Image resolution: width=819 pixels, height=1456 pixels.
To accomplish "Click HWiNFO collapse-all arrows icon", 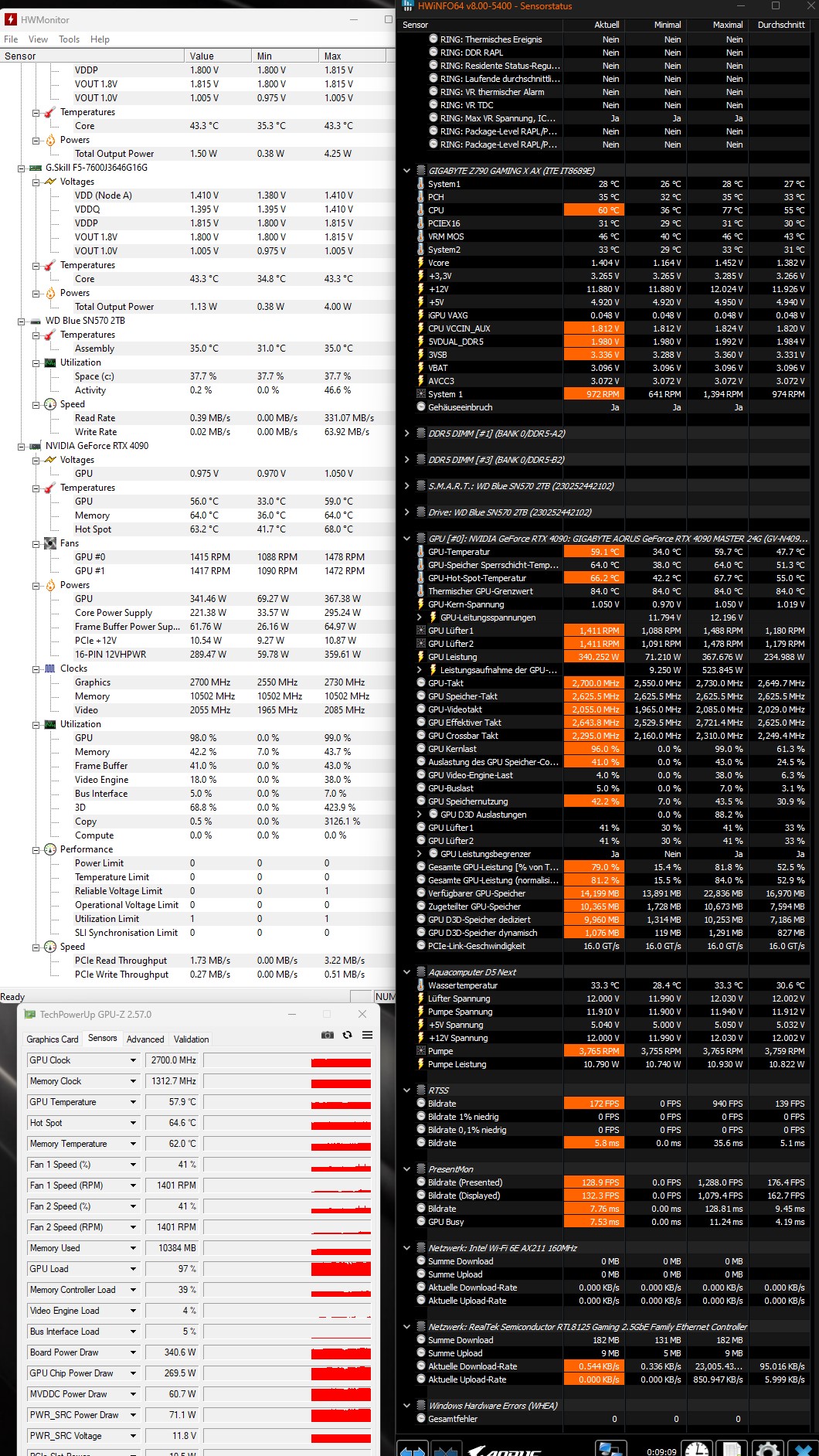I will coord(447,1449).
